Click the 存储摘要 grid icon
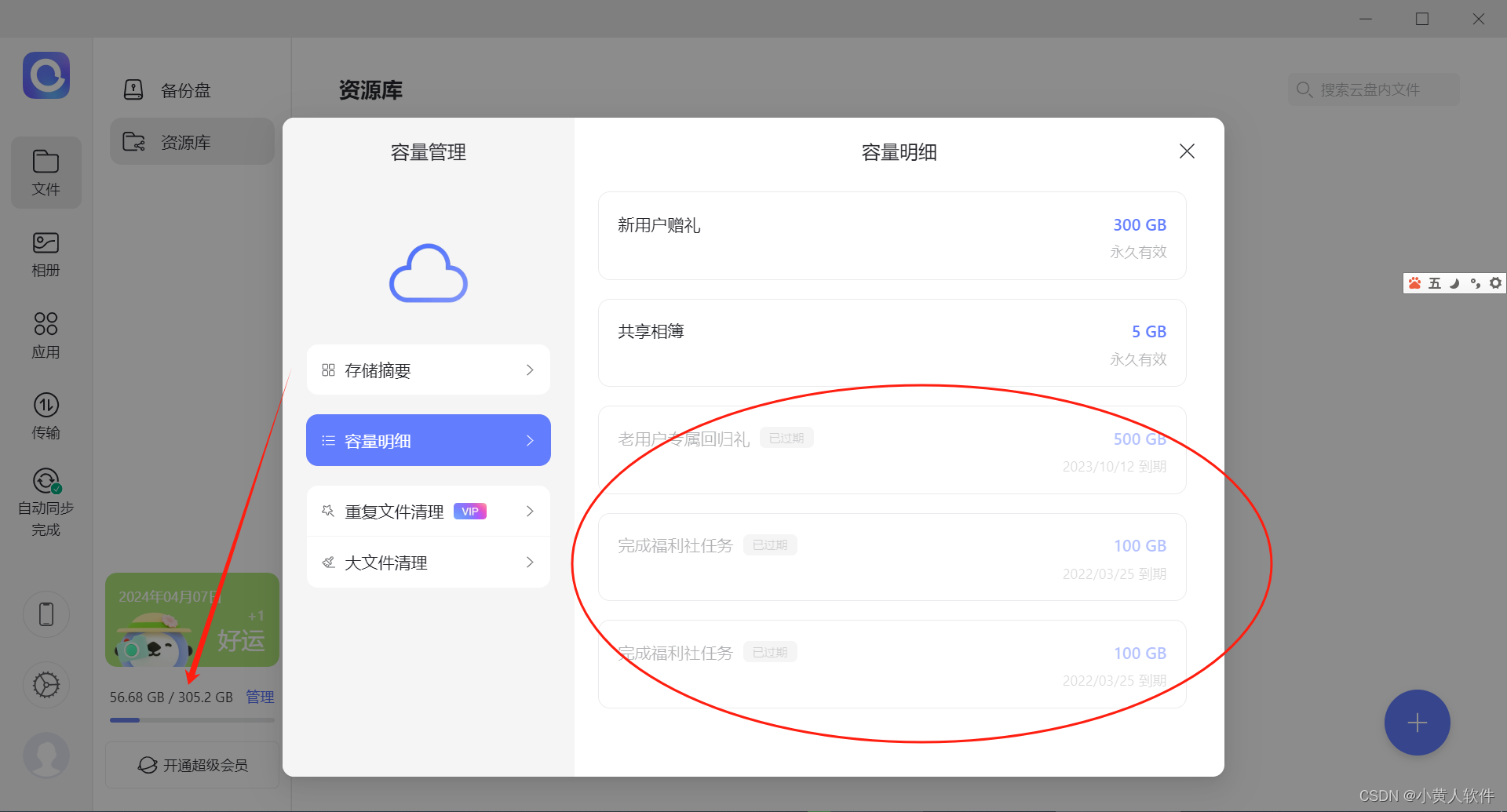 pyautogui.click(x=329, y=370)
